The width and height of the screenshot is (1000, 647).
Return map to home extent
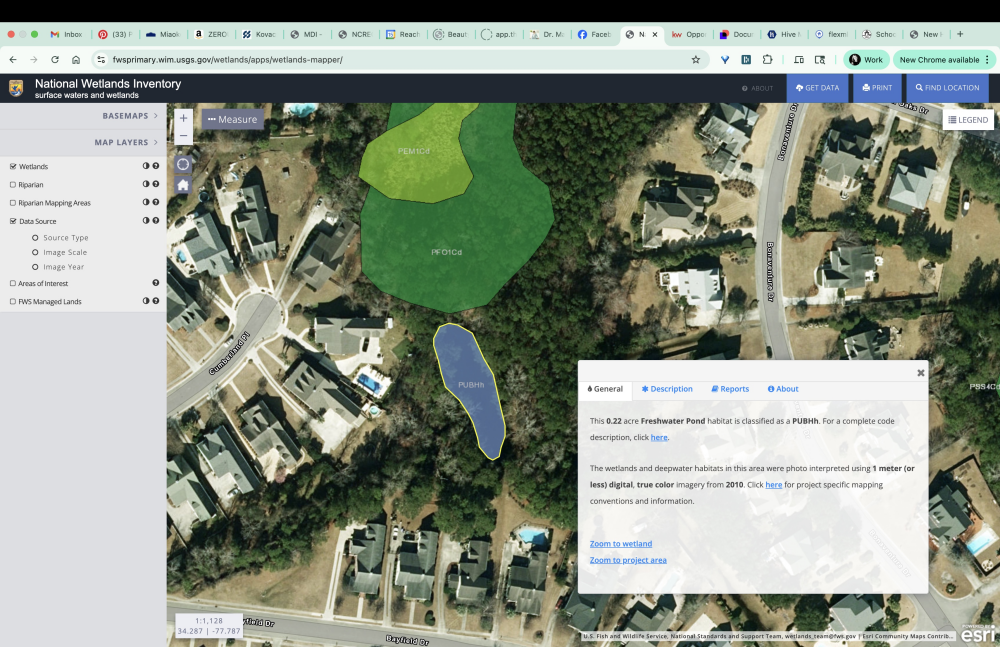tap(183, 185)
